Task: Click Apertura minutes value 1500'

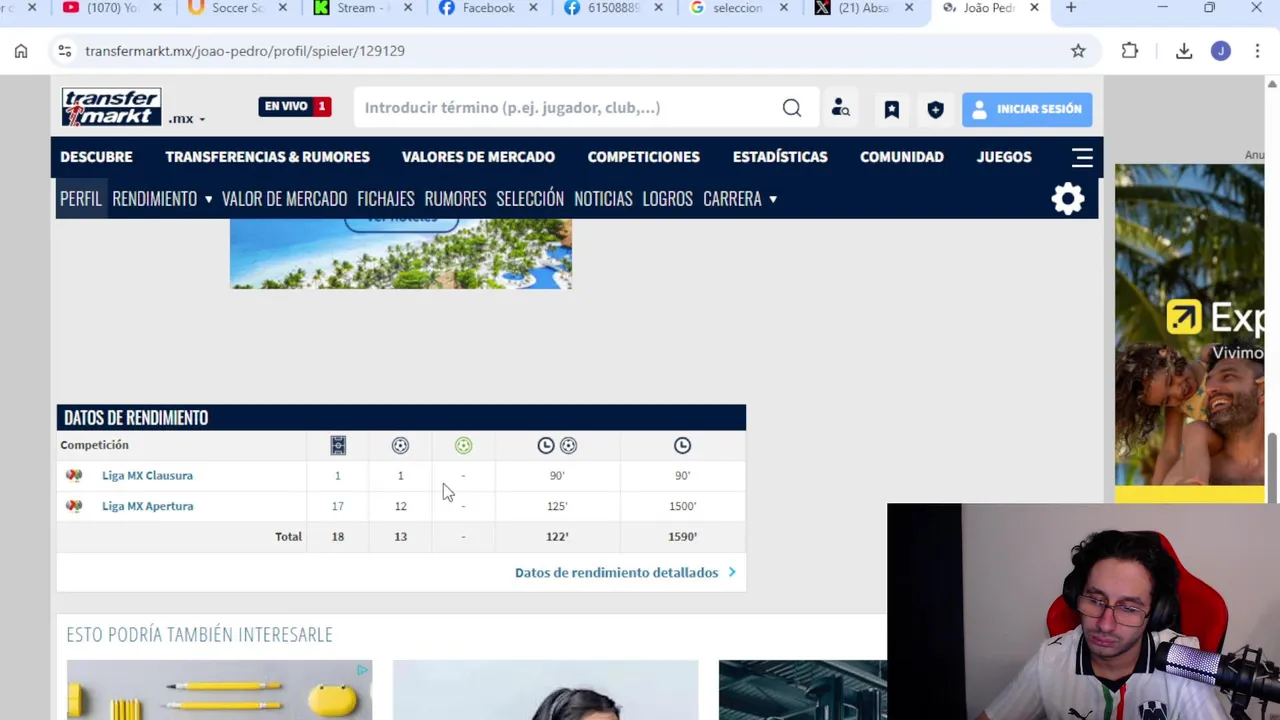Action: [682, 506]
